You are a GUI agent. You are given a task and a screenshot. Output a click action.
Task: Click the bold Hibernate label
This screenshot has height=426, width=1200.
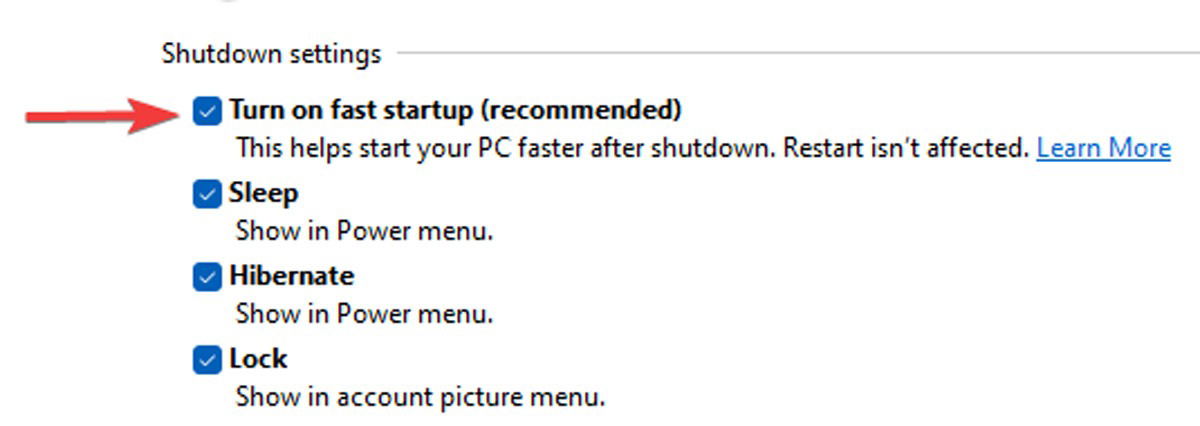click(292, 275)
